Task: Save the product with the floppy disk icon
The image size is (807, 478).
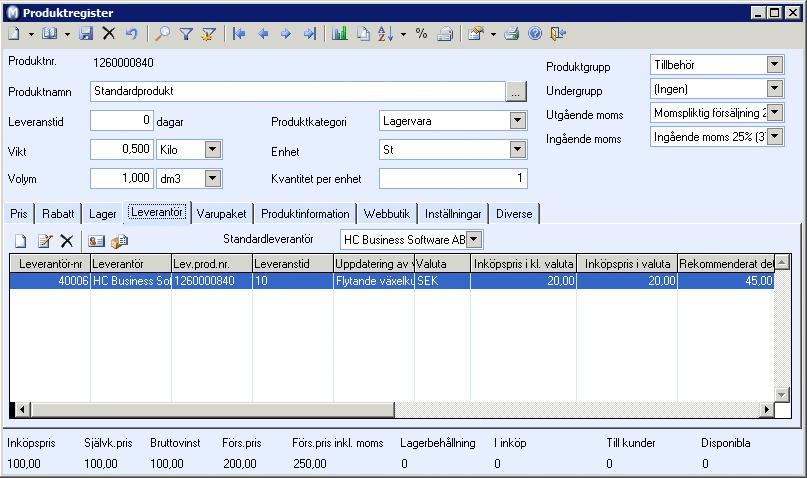Action: click(x=86, y=34)
